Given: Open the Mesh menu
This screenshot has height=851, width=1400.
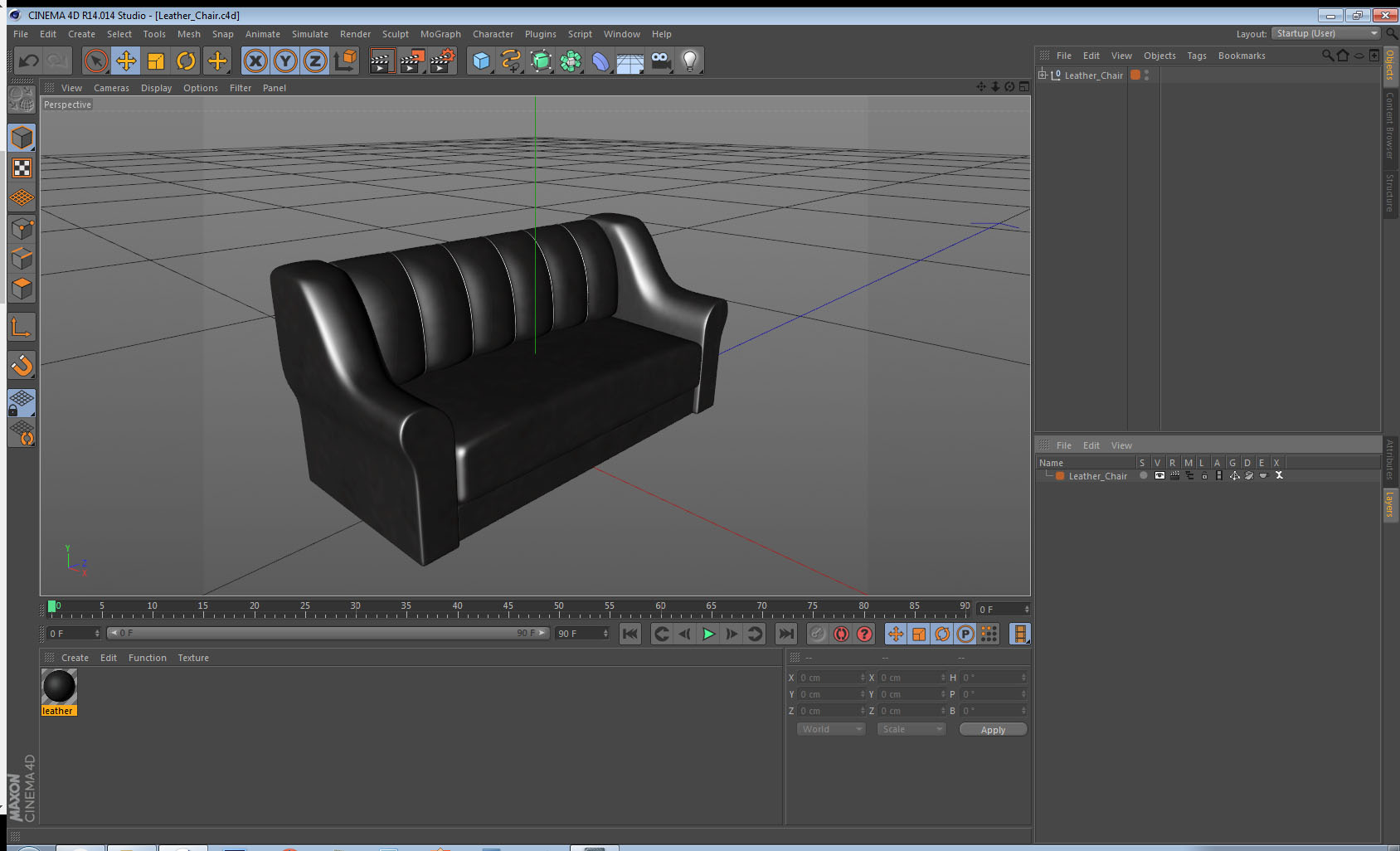Looking at the screenshot, I should click(189, 34).
